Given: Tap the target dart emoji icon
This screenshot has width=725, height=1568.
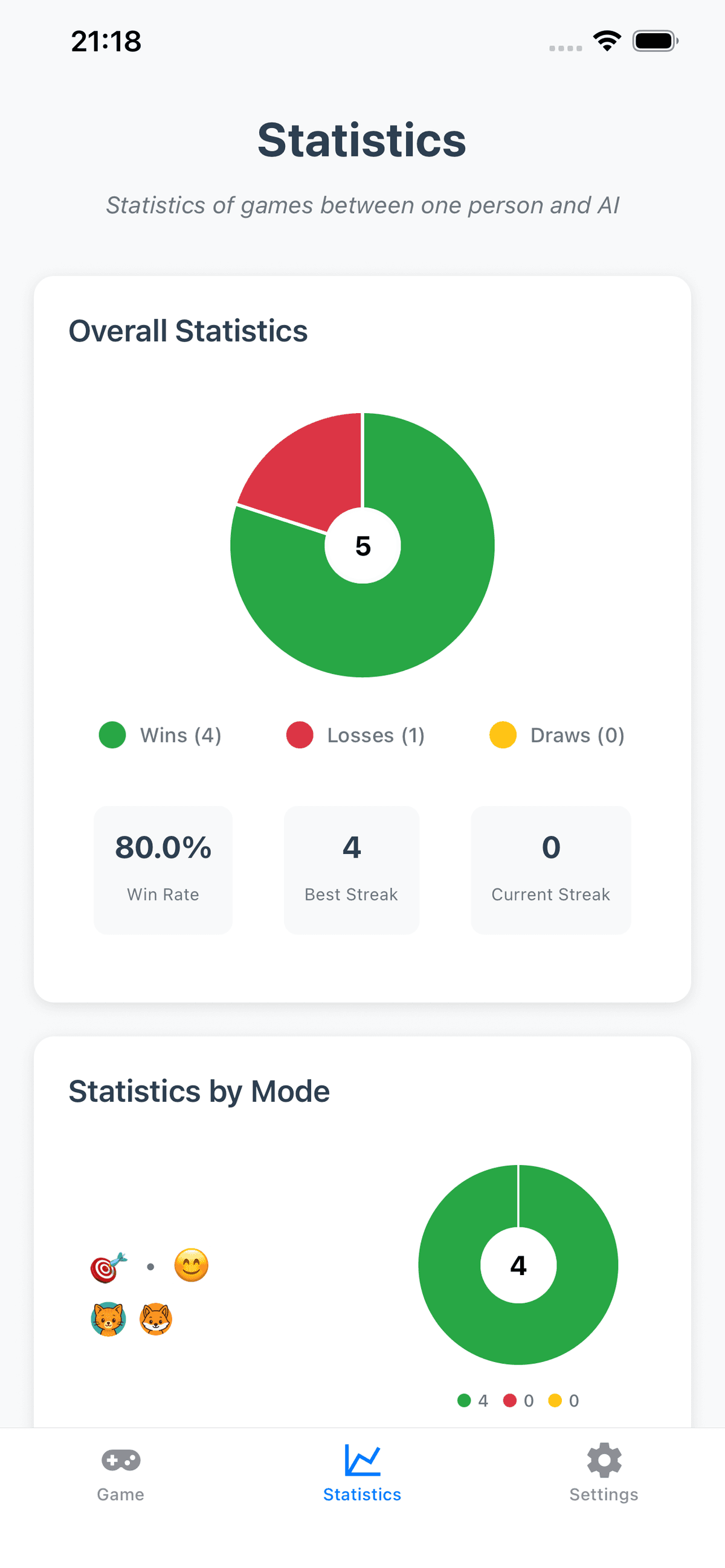Looking at the screenshot, I should pyautogui.click(x=108, y=1267).
